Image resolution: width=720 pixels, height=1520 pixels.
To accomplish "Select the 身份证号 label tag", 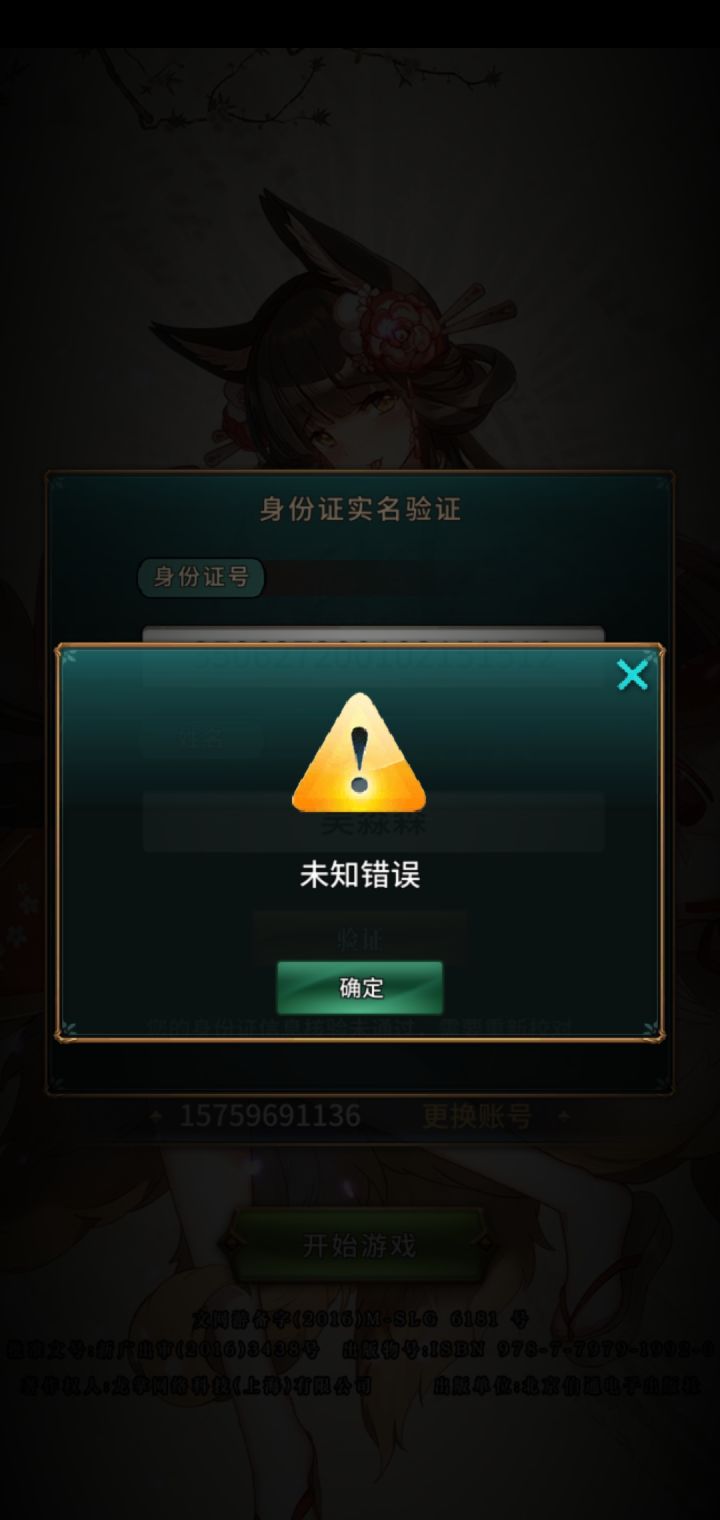I will 201,577.
